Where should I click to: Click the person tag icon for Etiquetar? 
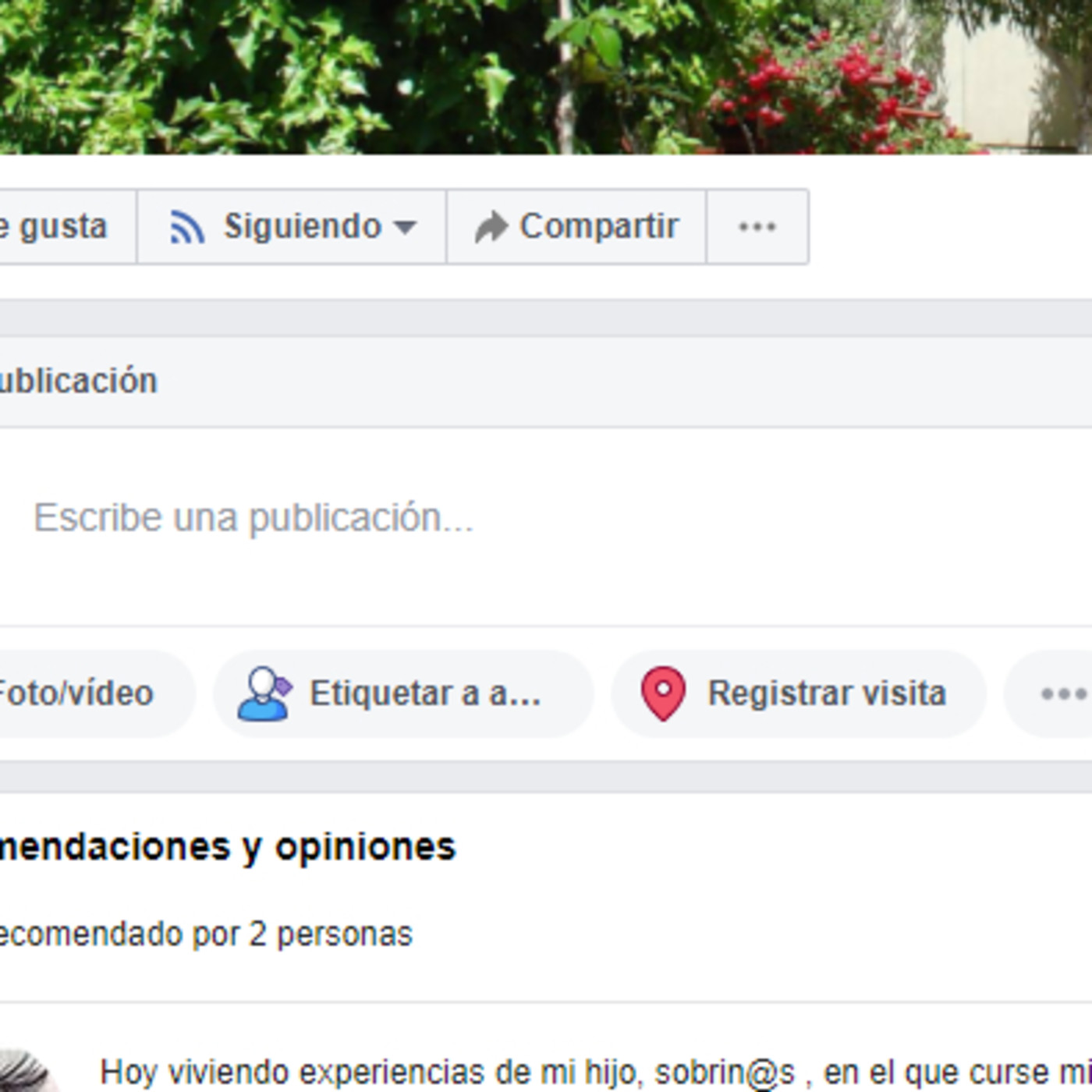(264, 693)
